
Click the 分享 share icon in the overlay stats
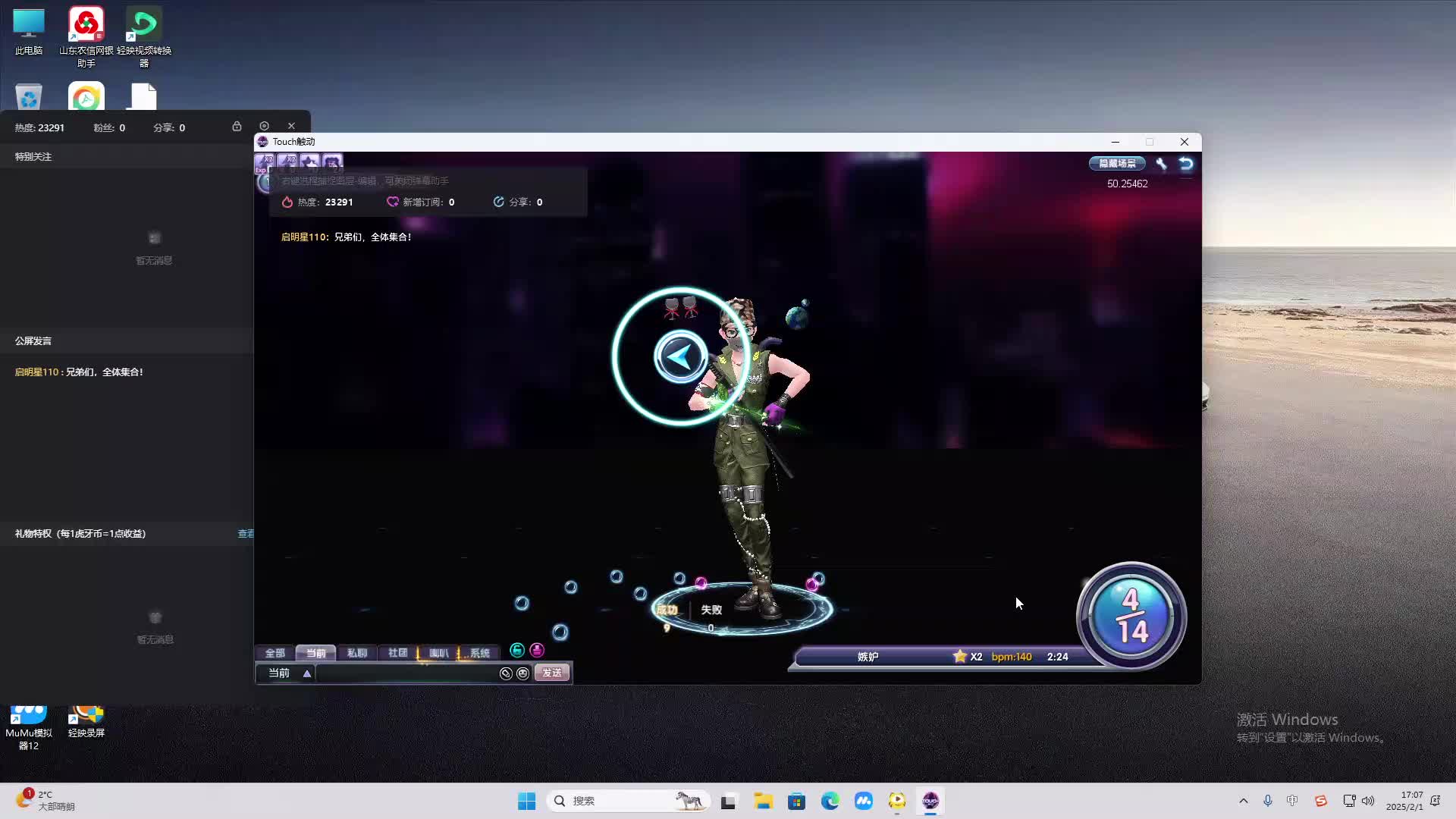(498, 202)
